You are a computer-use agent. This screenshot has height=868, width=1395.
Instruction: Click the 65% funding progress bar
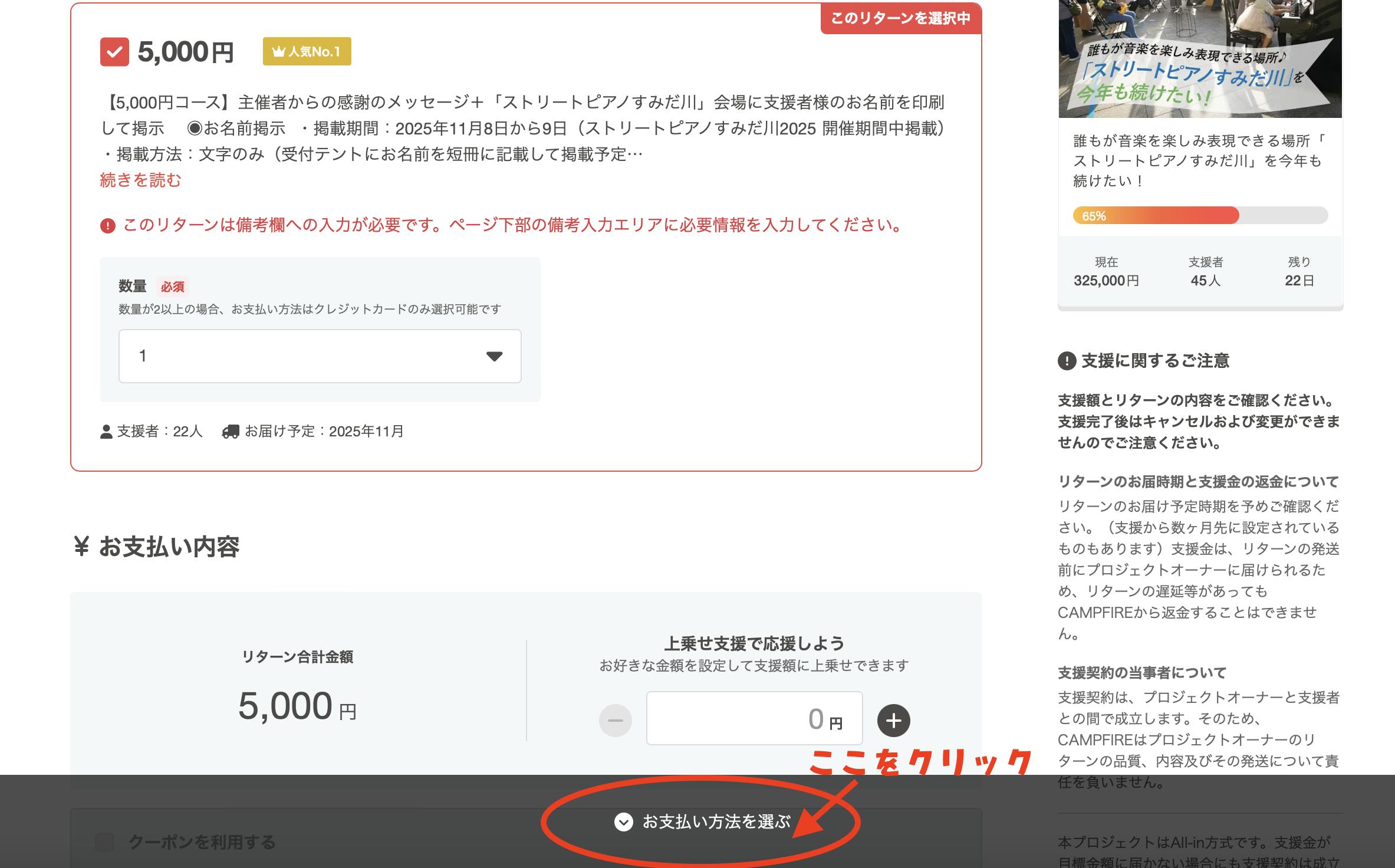[1199, 216]
